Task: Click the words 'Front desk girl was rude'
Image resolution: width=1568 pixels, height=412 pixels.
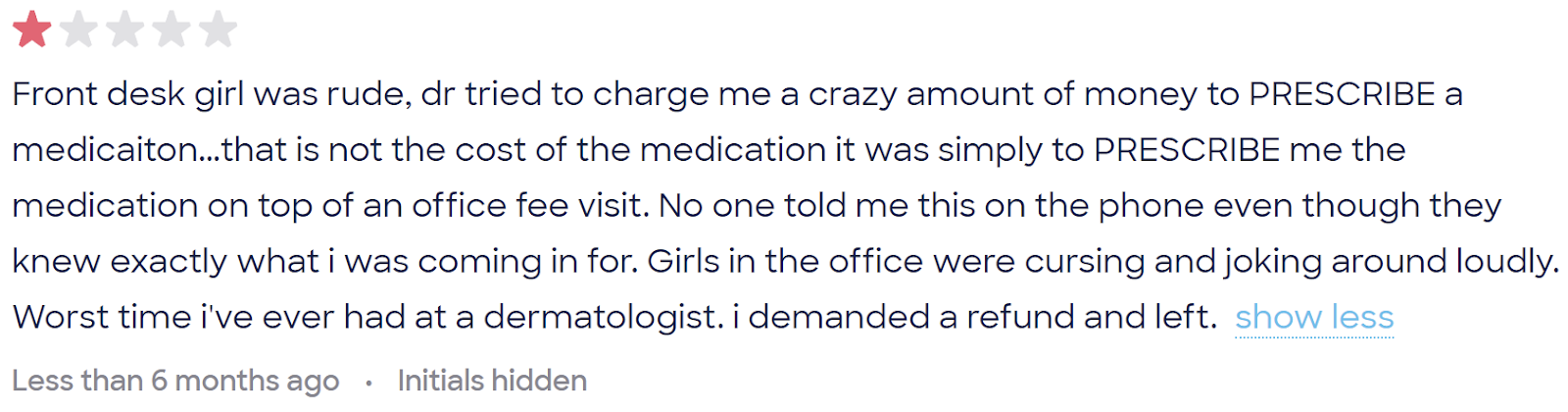Action: [210, 94]
